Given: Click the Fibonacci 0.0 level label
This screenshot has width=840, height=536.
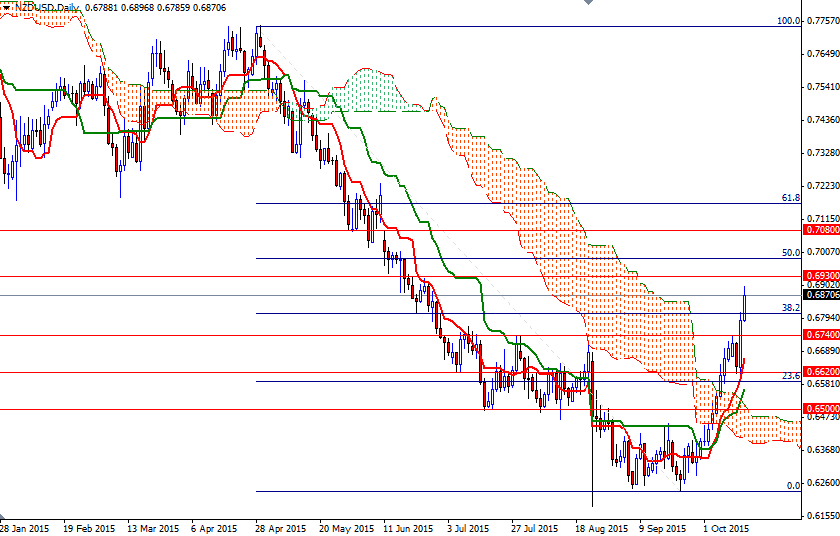Looking at the screenshot, I should pyautogui.click(x=793, y=486).
